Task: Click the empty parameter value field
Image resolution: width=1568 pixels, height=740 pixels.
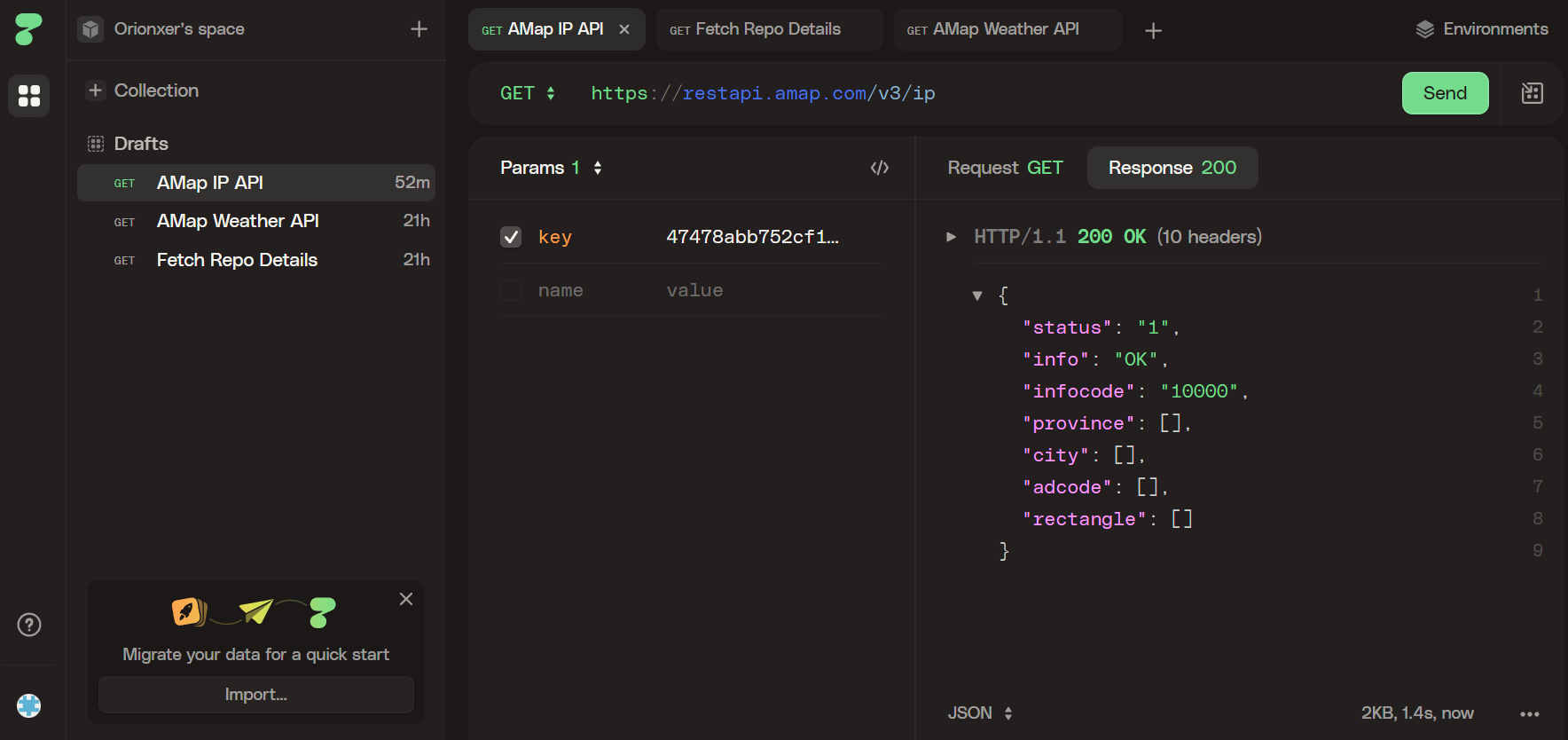Action: pos(694,290)
